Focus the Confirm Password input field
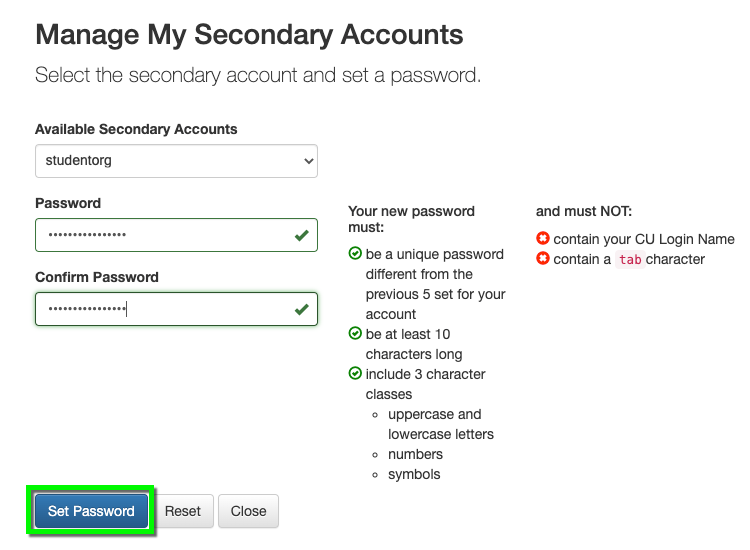 [160, 310]
